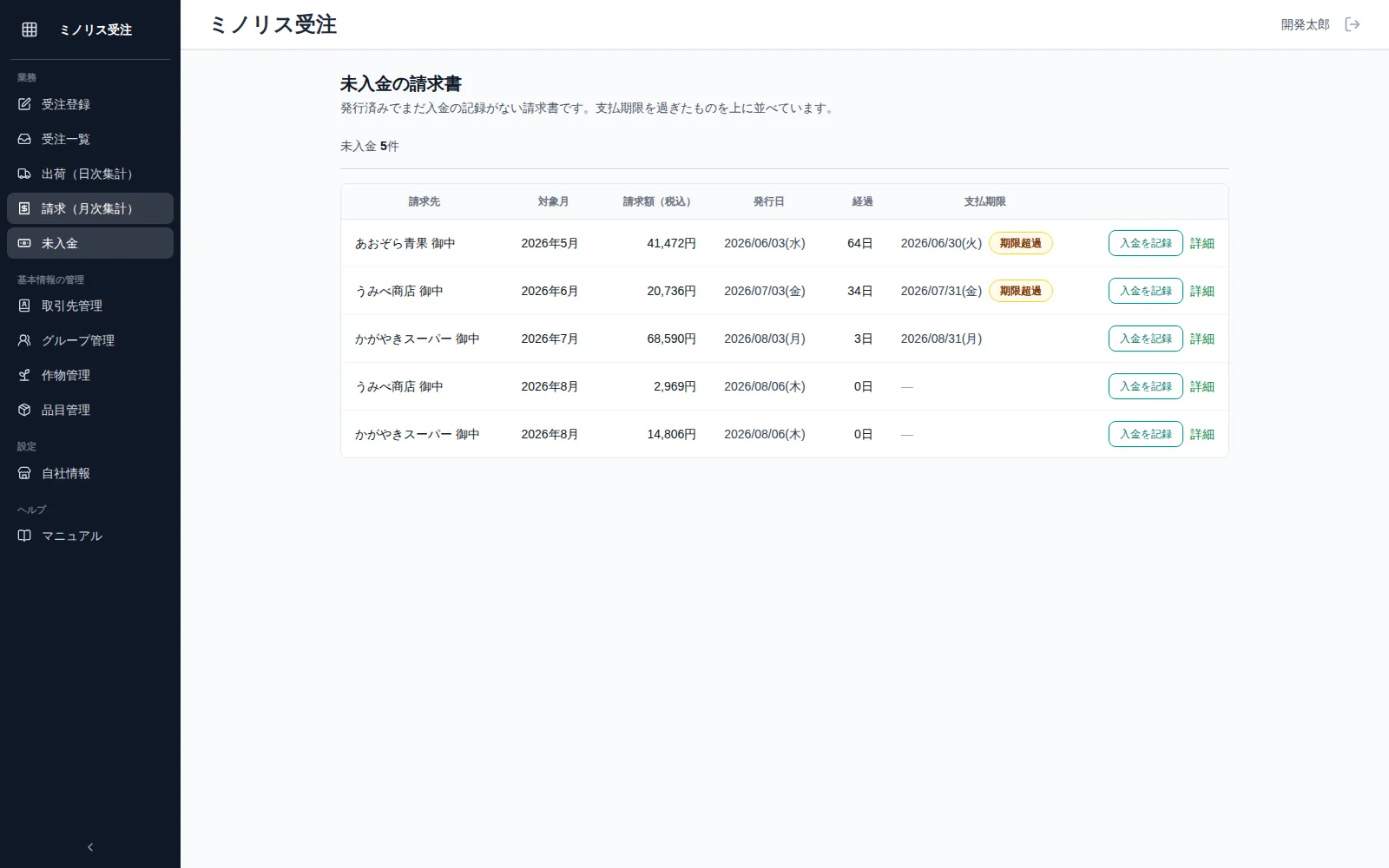Open 詳細 for うみべ商店 2026年8月
Image resolution: width=1389 pixels, height=868 pixels.
click(1202, 386)
